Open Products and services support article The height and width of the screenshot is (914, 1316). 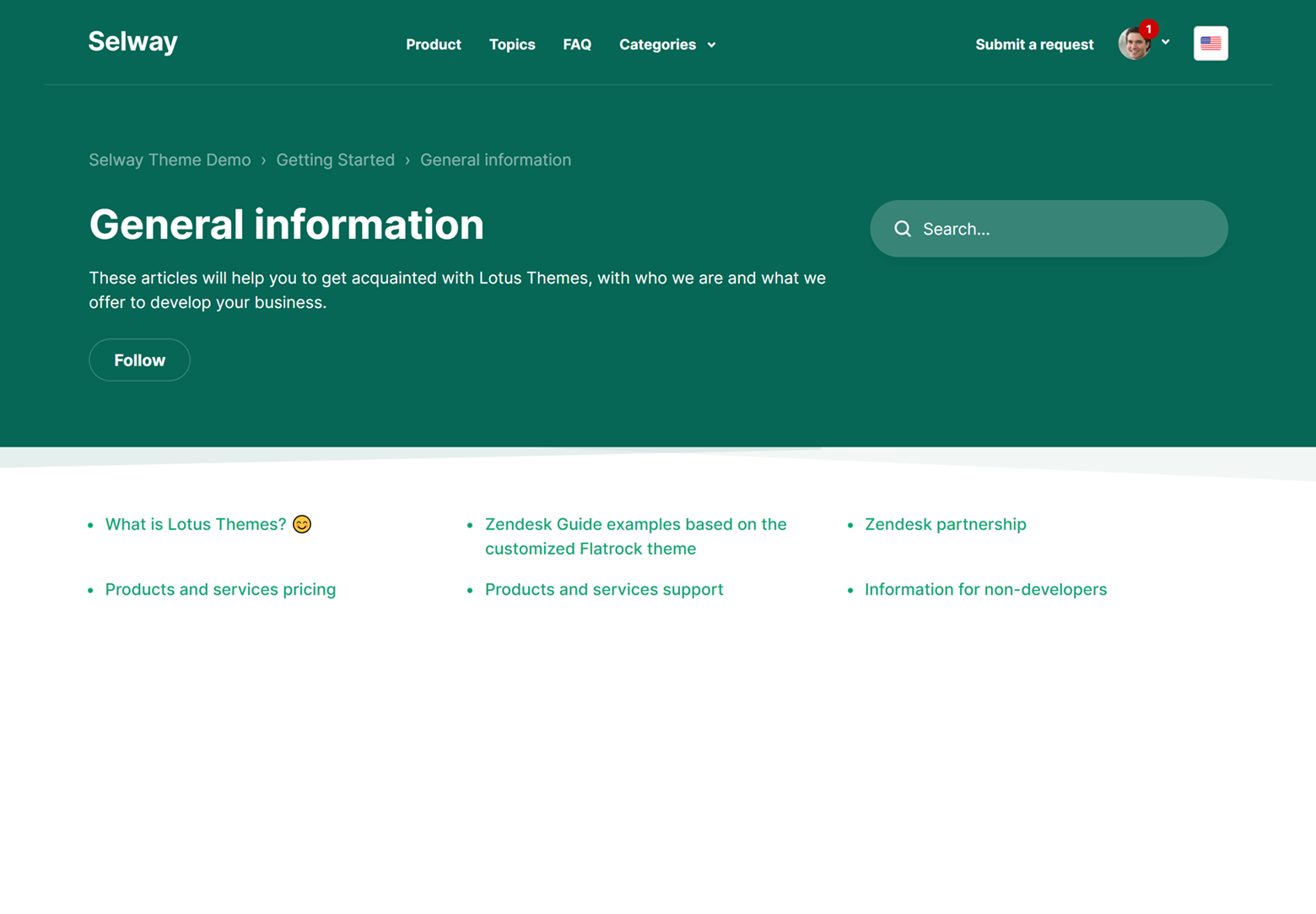[604, 589]
